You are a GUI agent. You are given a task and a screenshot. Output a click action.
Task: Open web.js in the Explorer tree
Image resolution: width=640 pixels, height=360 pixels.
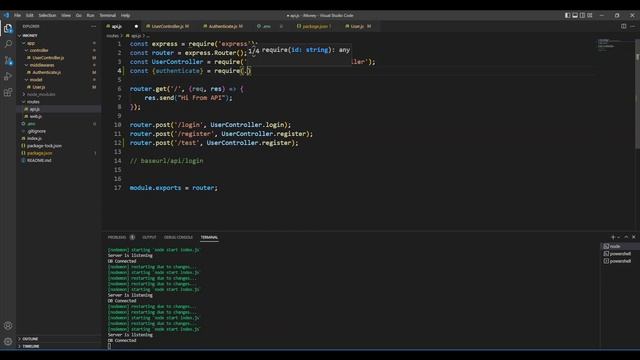coord(35,116)
